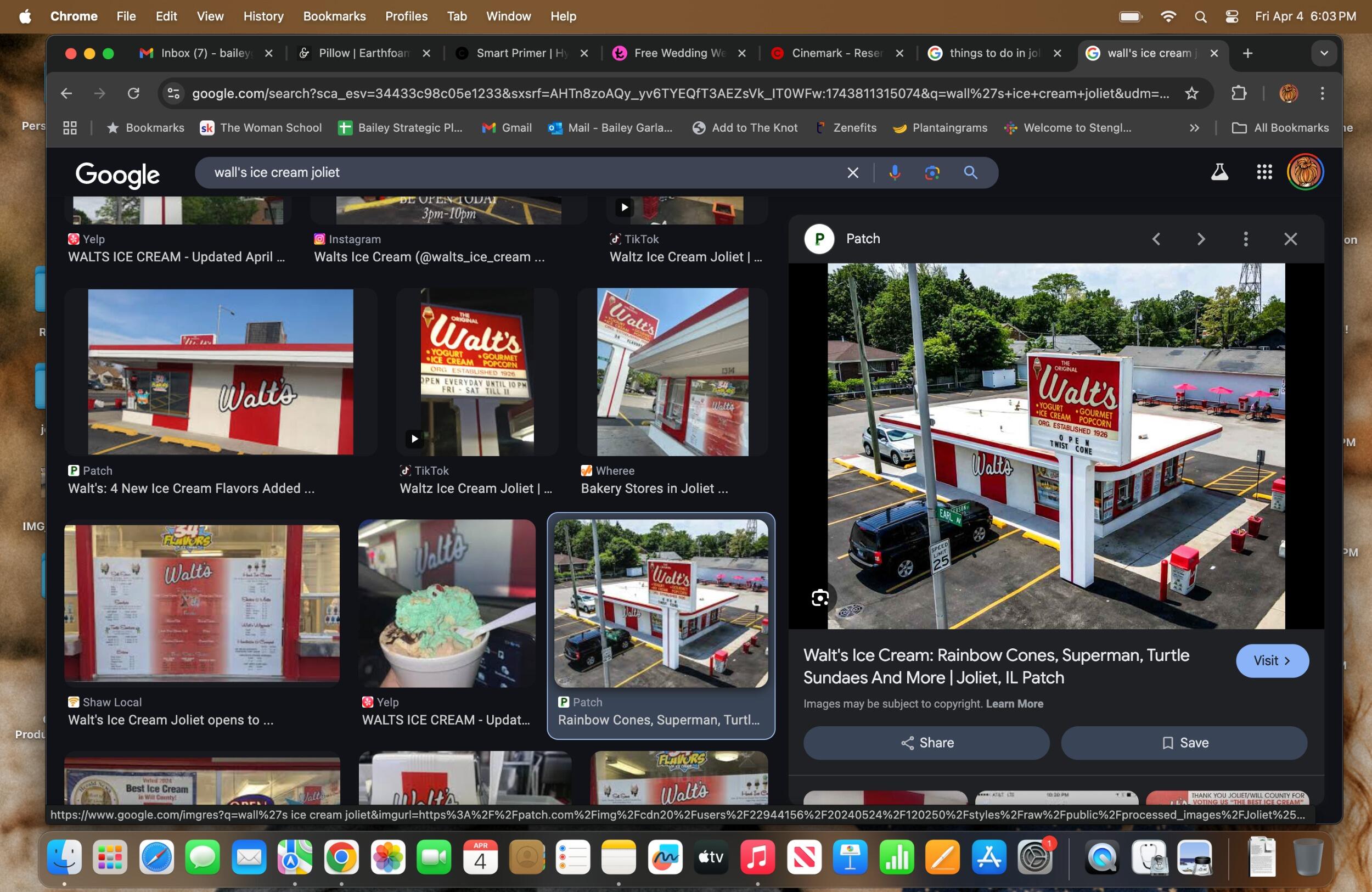Screen dimensions: 1372x892
Task: Open Whereee Bakery Stores in Joliet thumbnail
Action: (673, 372)
